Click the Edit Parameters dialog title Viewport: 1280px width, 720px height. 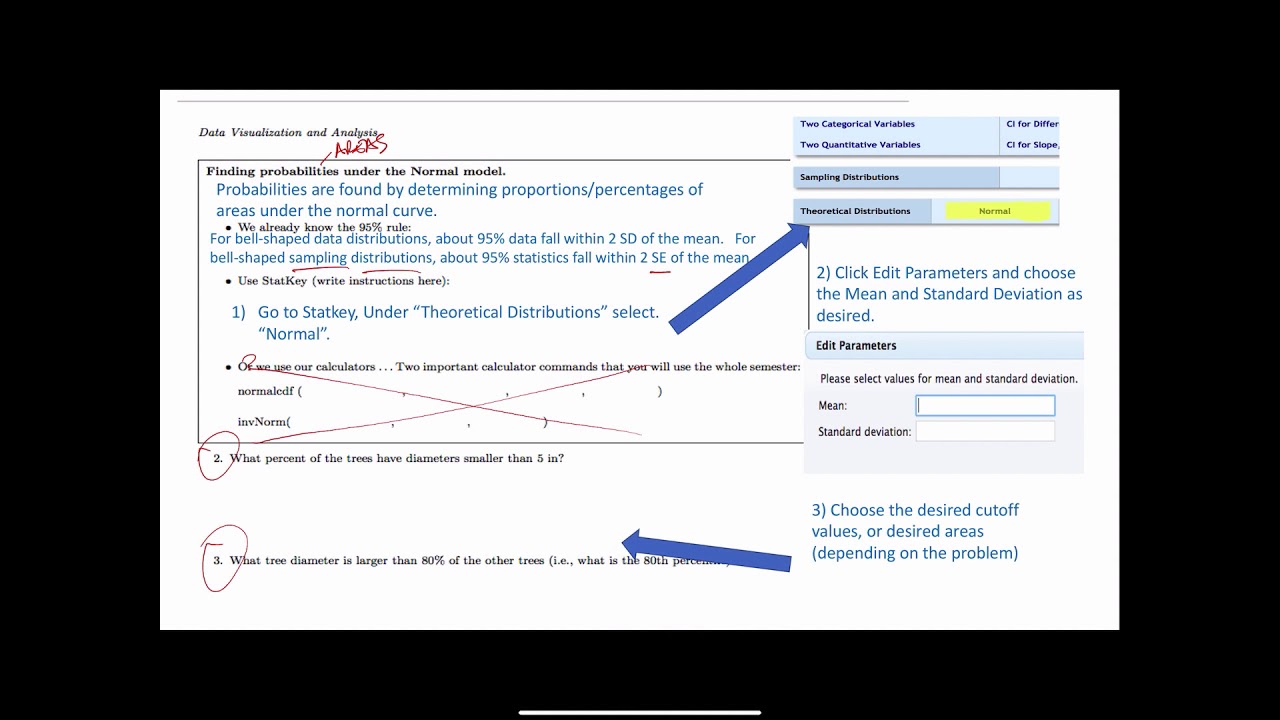pyautogui.click(x=856, y=346)
